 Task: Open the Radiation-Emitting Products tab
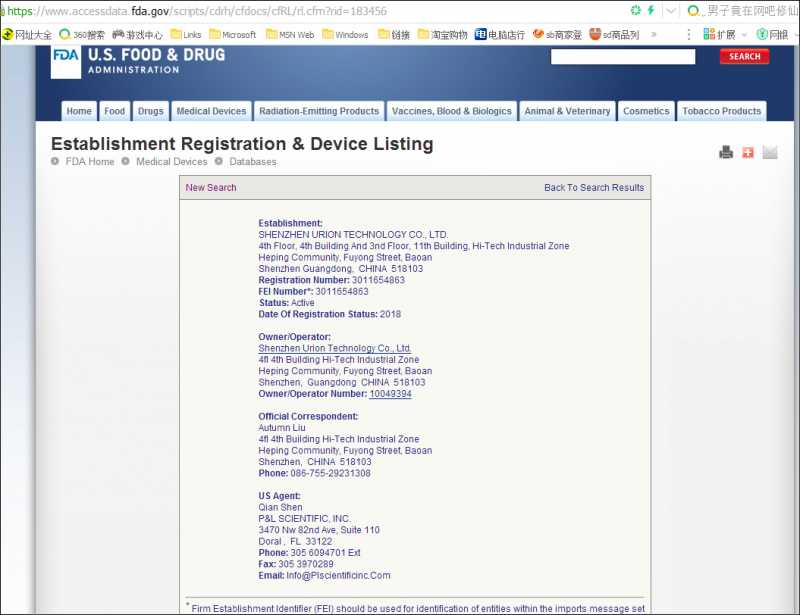(319, 111)
